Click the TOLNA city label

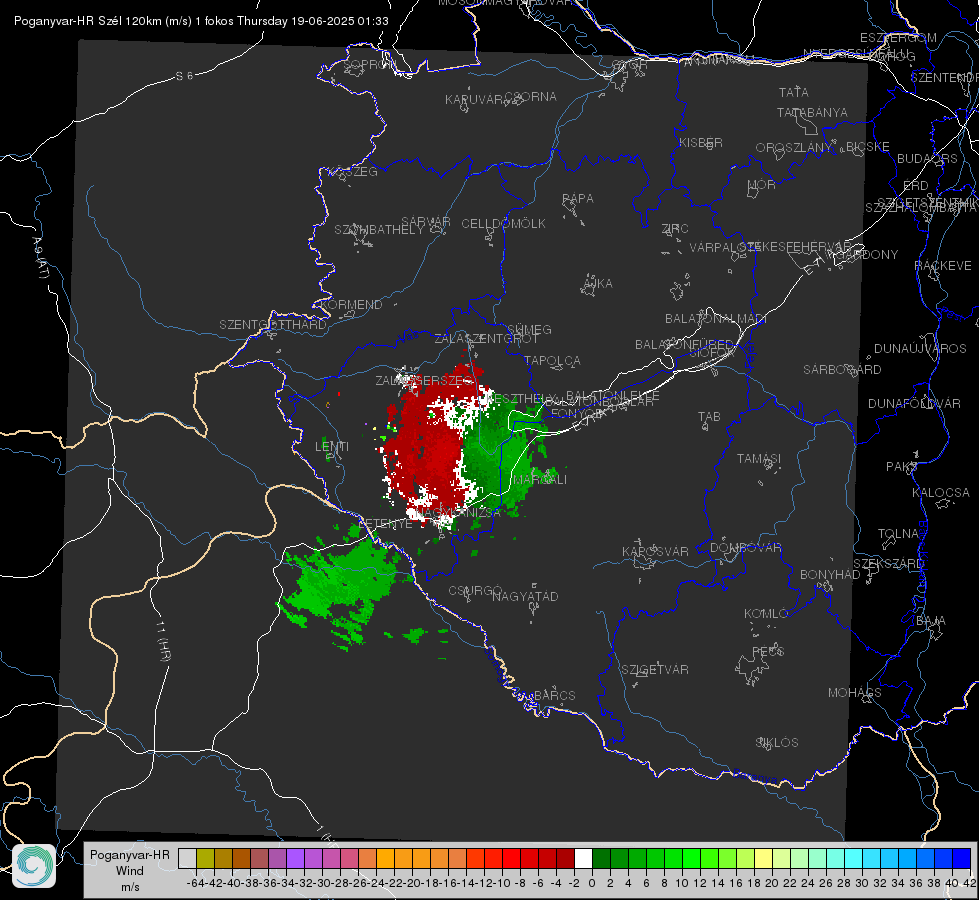898,534
